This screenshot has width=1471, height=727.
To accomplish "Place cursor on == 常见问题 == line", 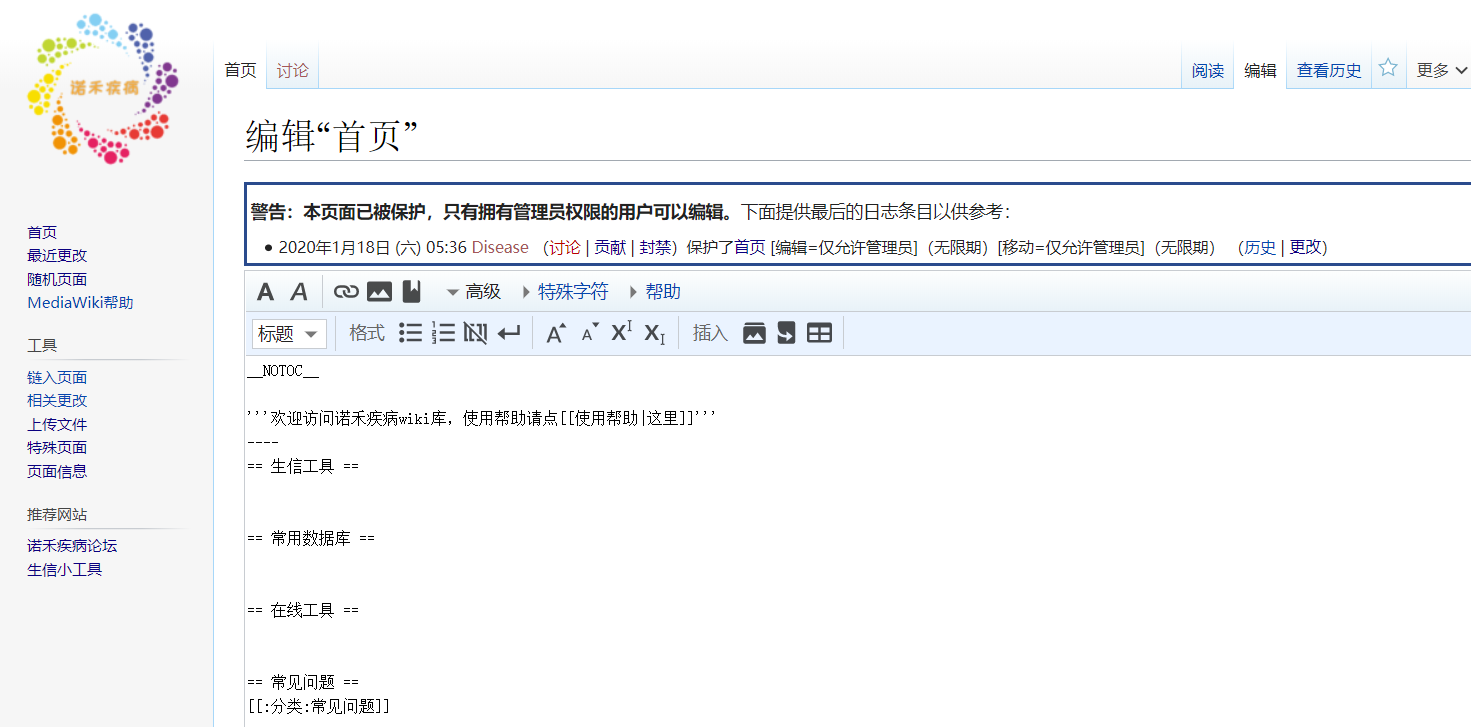I will (x=303, y=682).
